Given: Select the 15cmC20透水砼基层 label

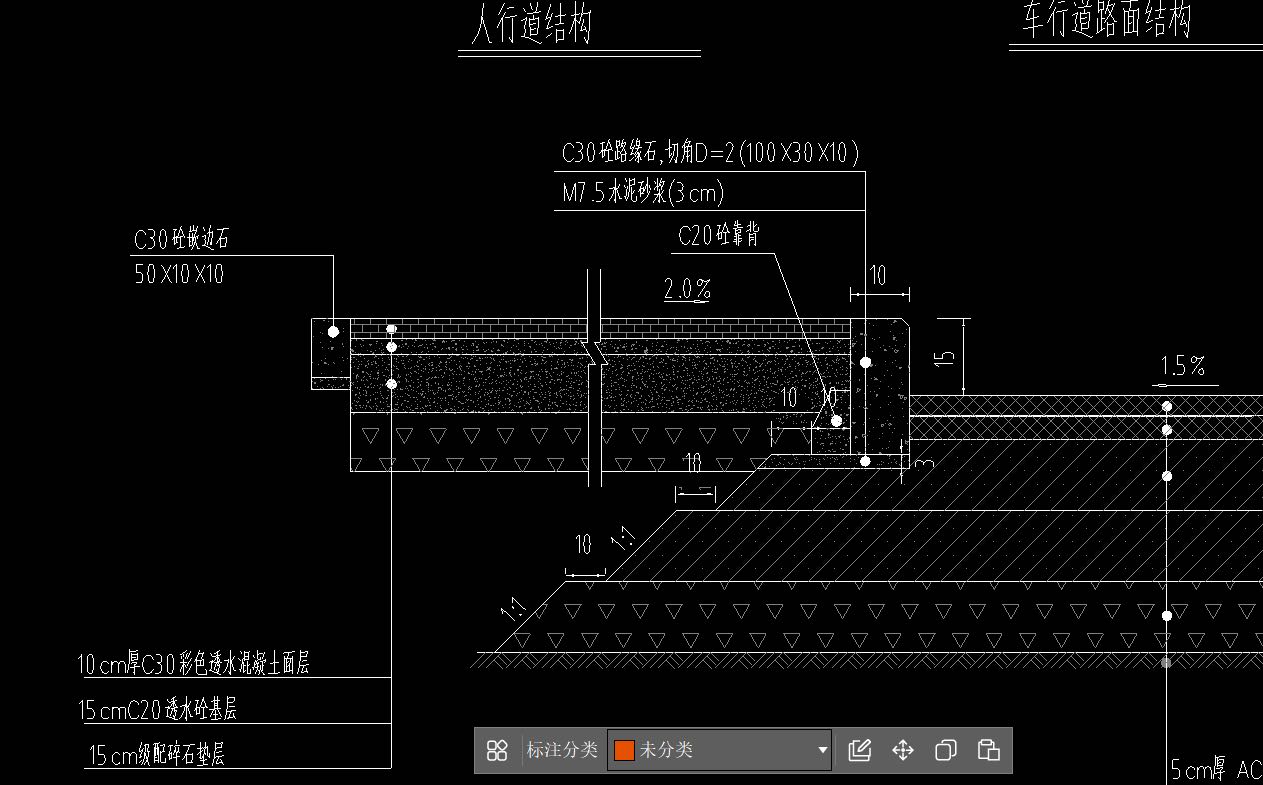Looking at the screenshot, I should (158, 710).
